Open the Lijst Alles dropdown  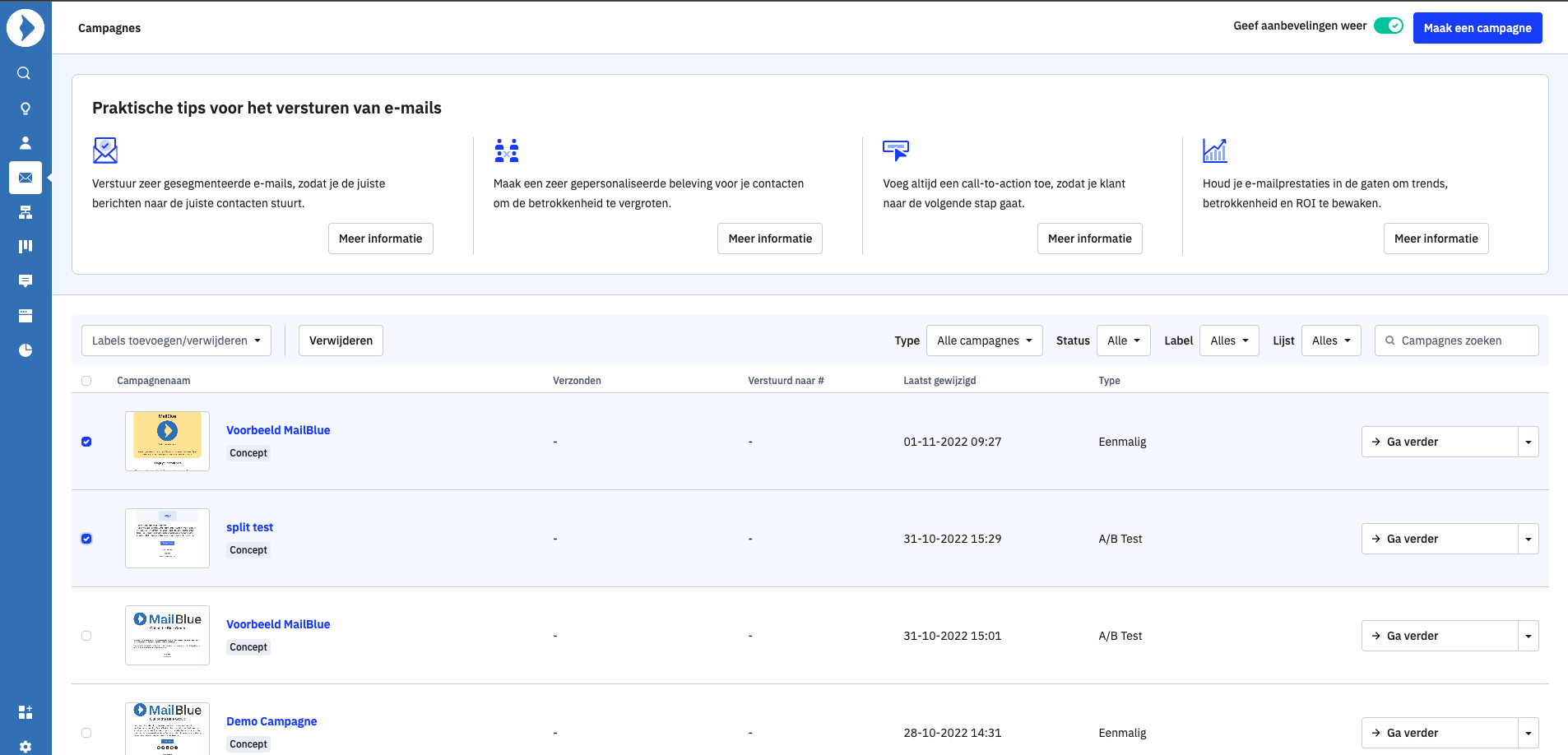pos(1331,340)
